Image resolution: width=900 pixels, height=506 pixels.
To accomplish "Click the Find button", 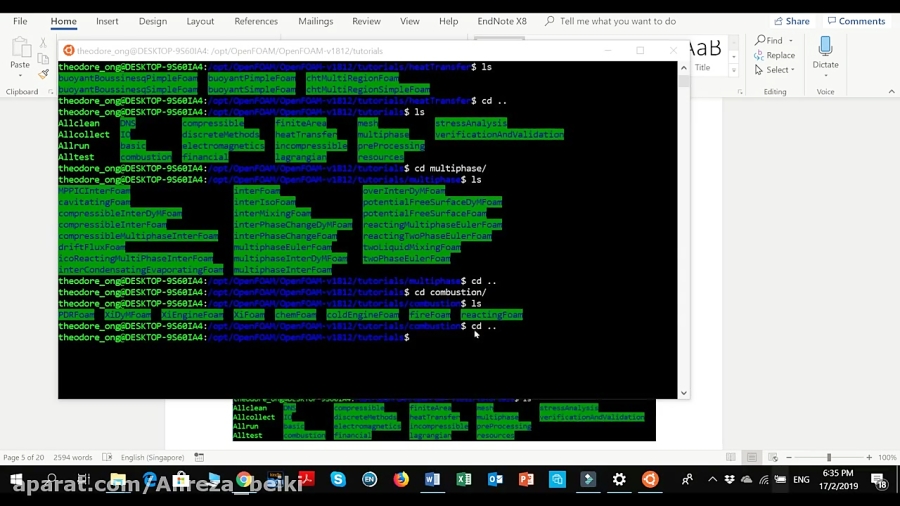I will click(x=769, y=41).
